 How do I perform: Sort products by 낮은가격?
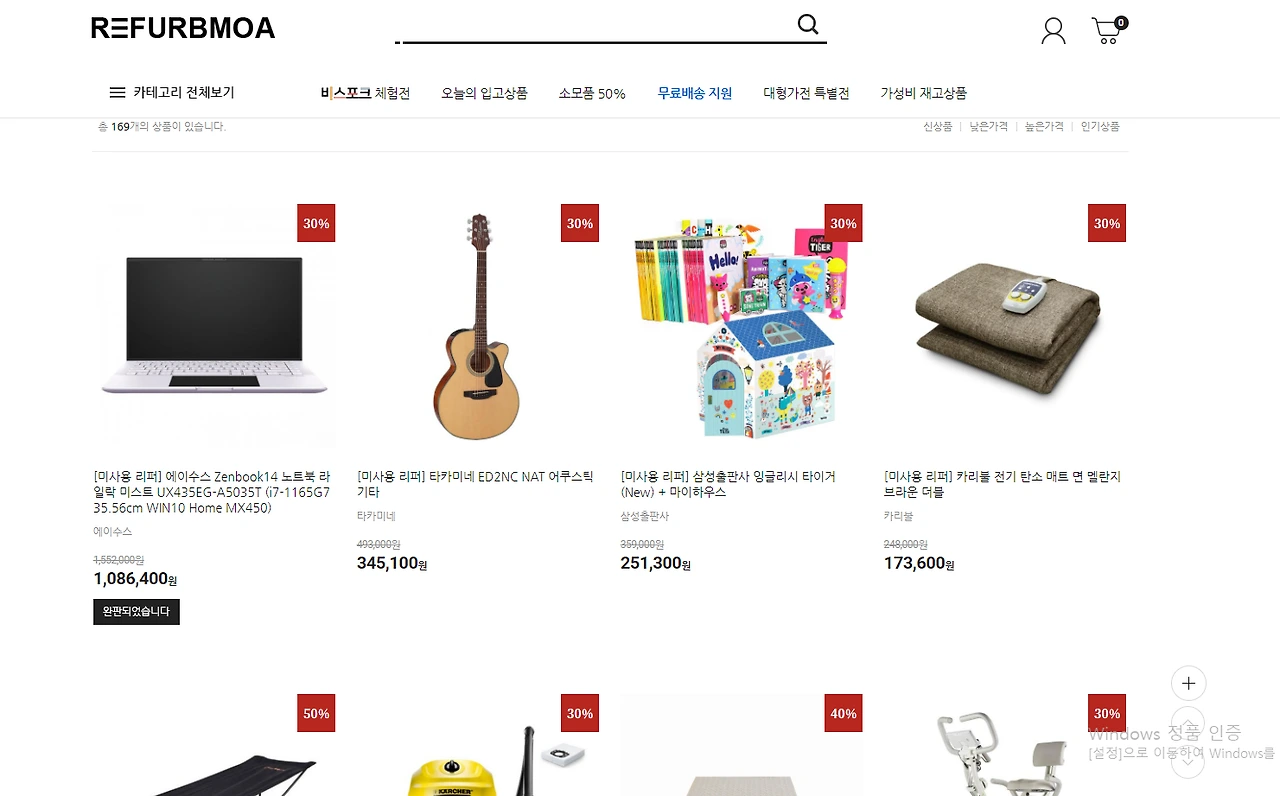tap(988, 127)
